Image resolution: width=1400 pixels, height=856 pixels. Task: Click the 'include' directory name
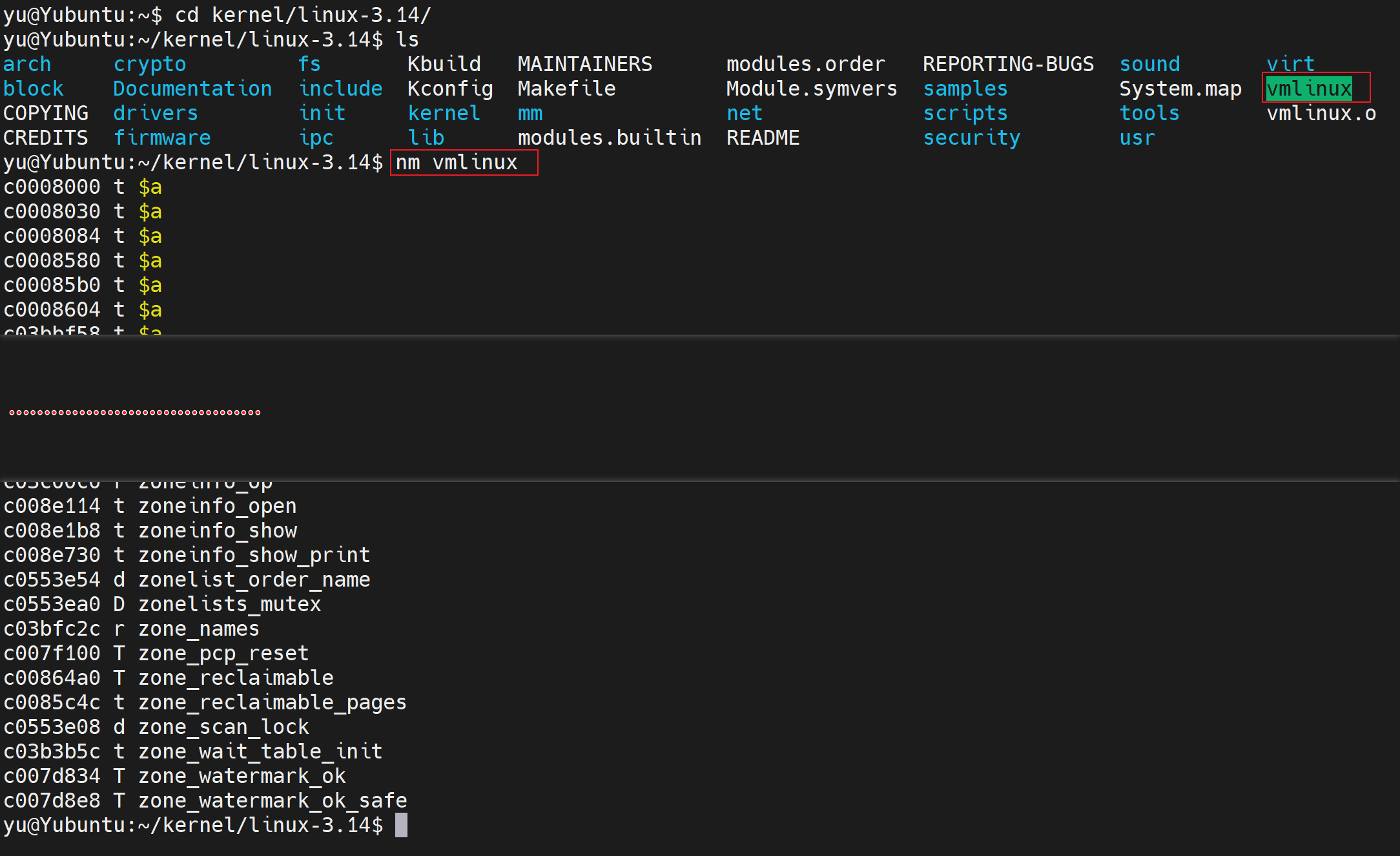(x=341, y=89)
